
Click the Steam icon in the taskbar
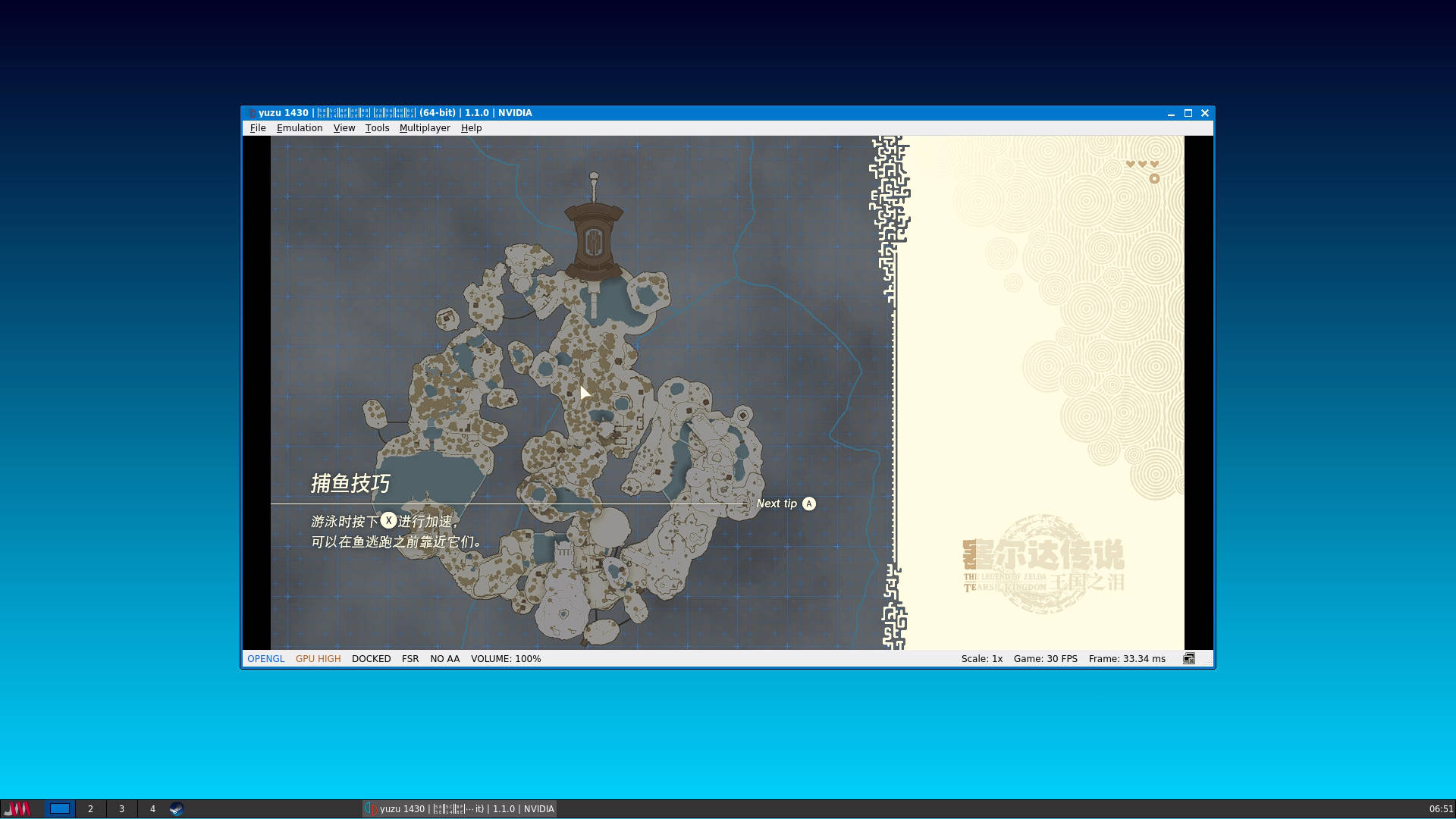click(x=176, y=808)
